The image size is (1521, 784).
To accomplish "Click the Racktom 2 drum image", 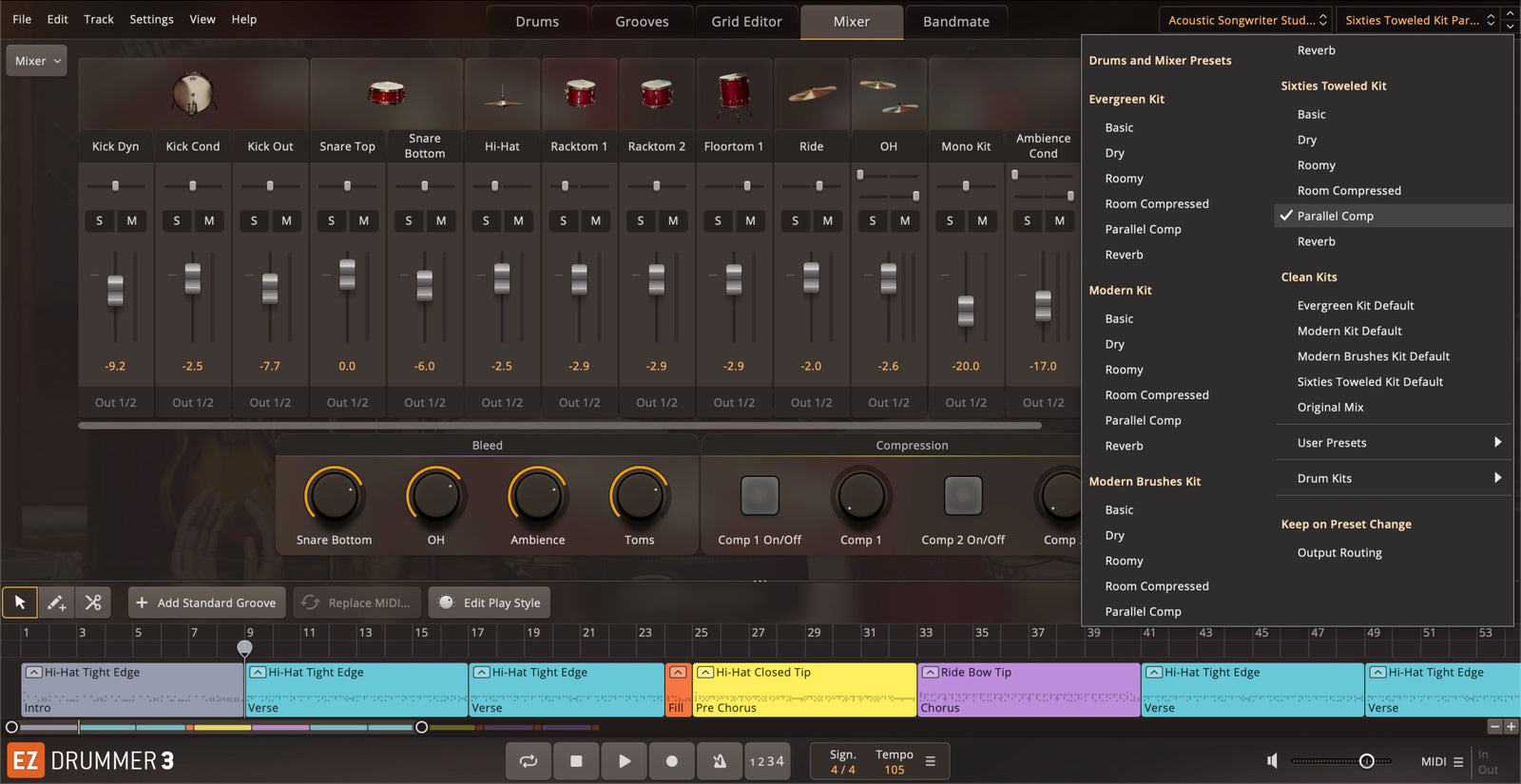I will tap(657, 93).
